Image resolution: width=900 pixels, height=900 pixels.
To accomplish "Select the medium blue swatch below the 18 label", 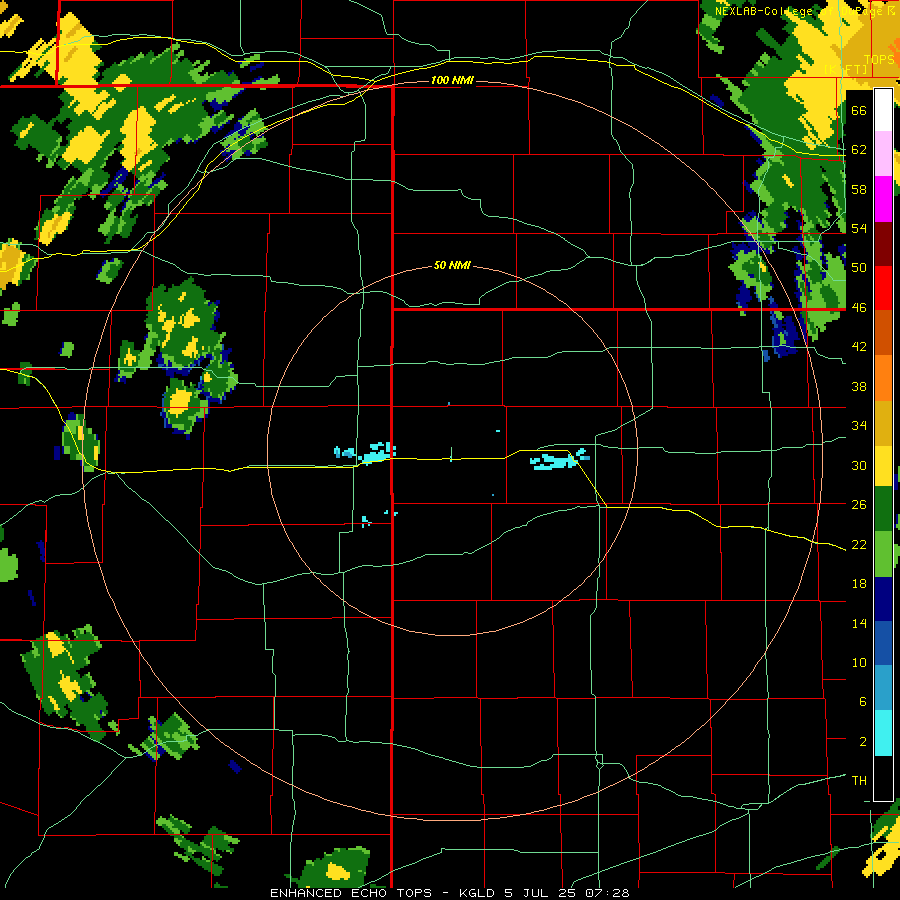I will click(883, 644).
